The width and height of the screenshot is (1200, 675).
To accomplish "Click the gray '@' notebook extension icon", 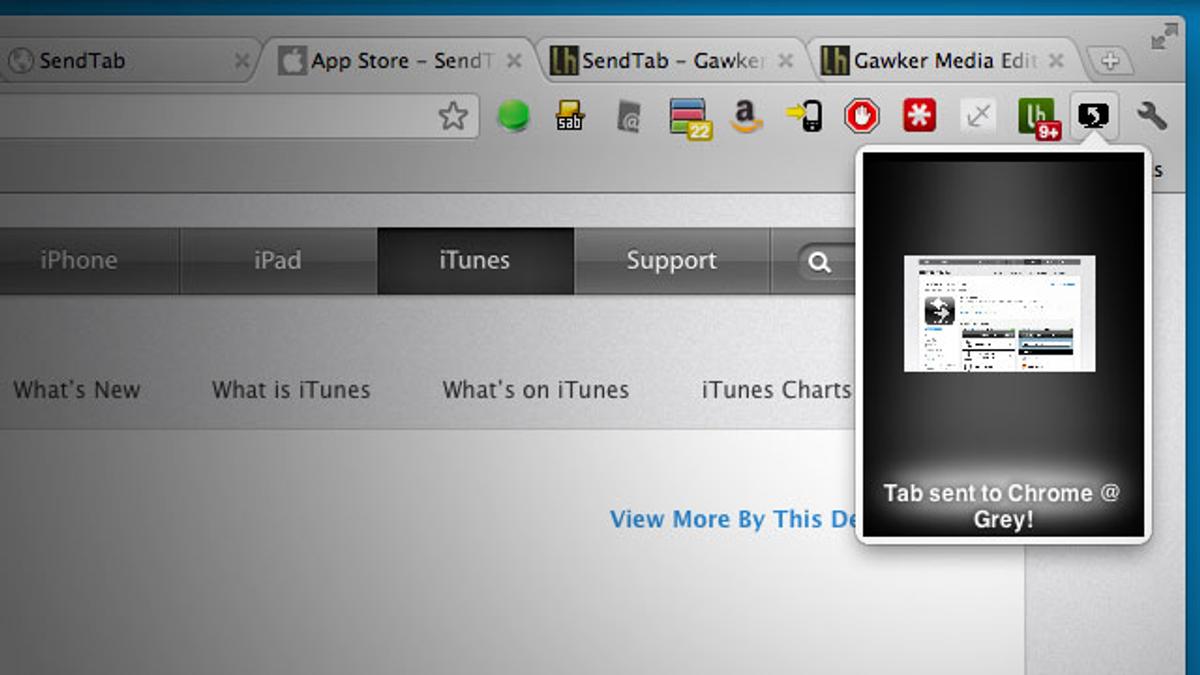I will 628,117.
